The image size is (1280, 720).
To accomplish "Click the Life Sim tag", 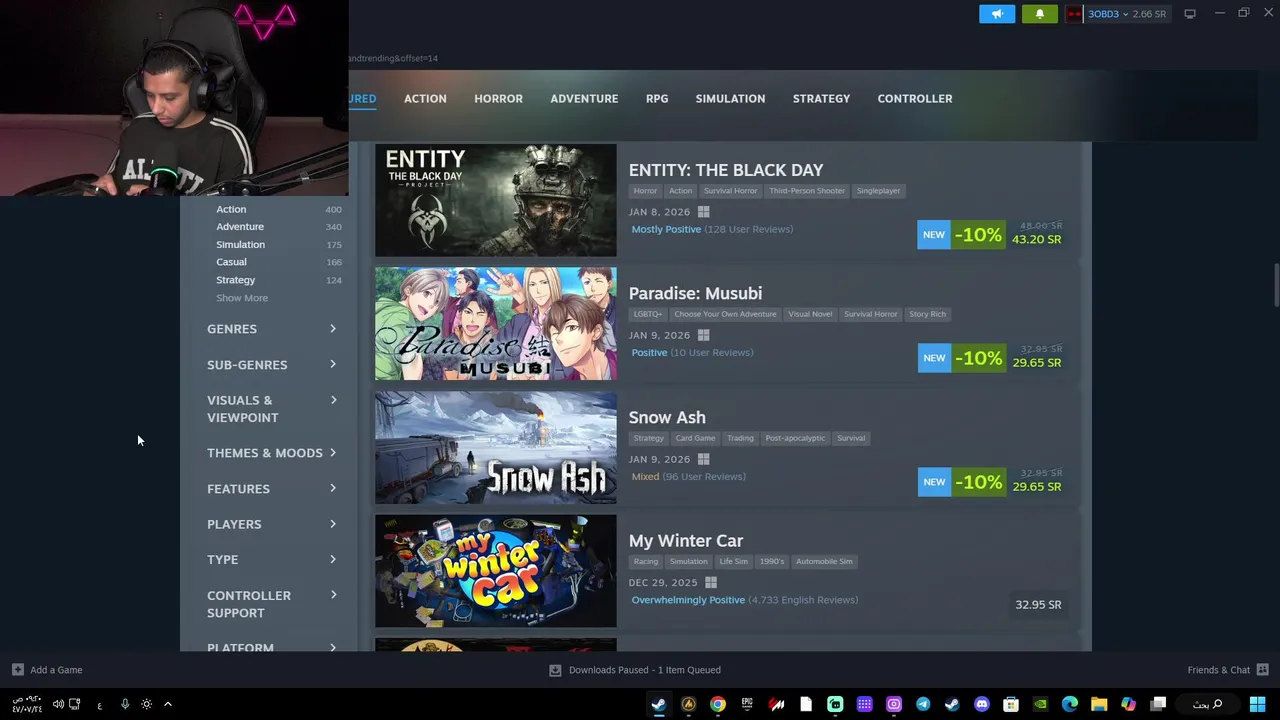I will point(733,562).
